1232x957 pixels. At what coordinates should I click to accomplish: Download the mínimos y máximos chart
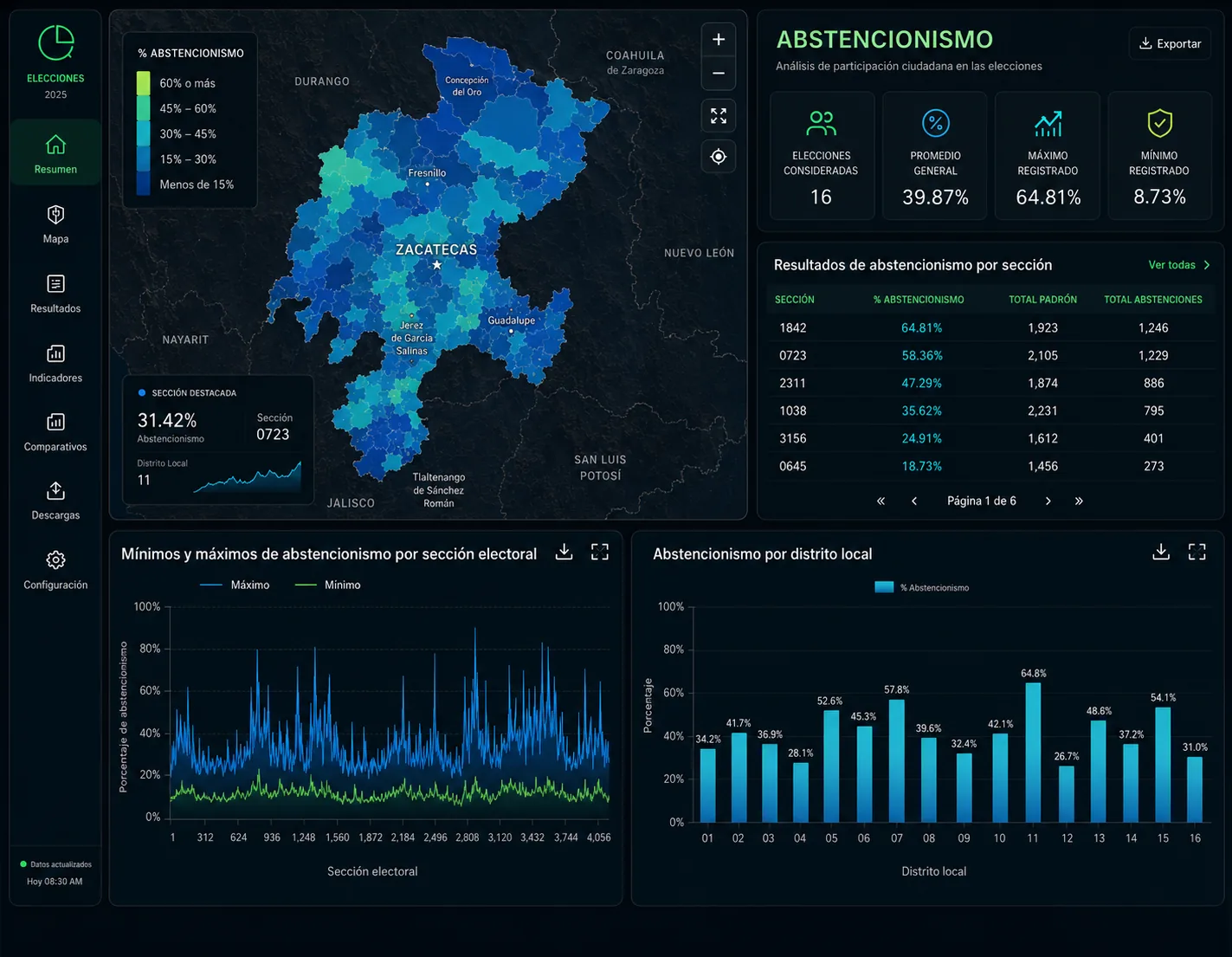point(564,552)
